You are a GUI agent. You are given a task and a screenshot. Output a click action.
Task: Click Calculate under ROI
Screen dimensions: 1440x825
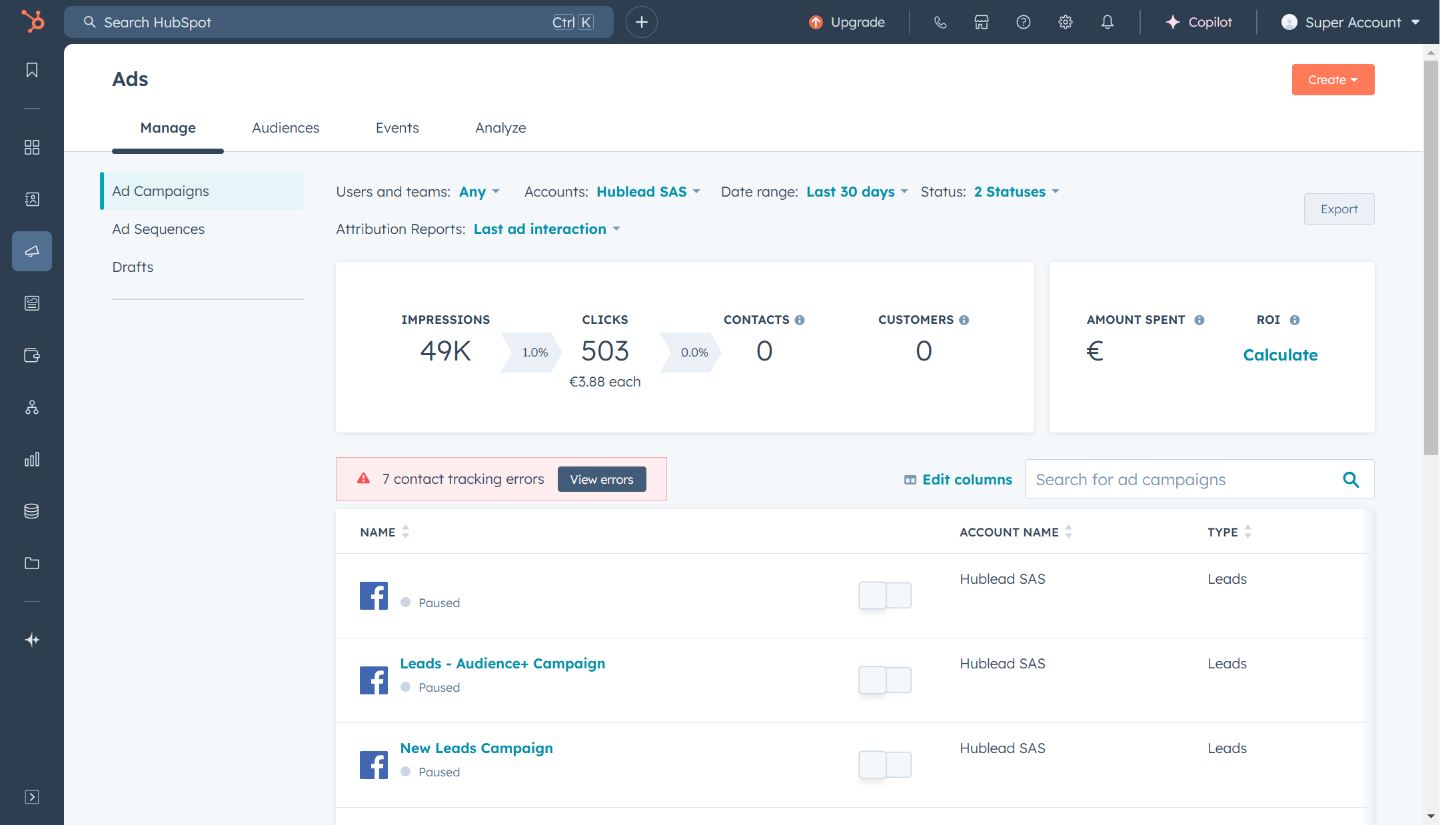pyautogui.click(x=1280, y=354)
